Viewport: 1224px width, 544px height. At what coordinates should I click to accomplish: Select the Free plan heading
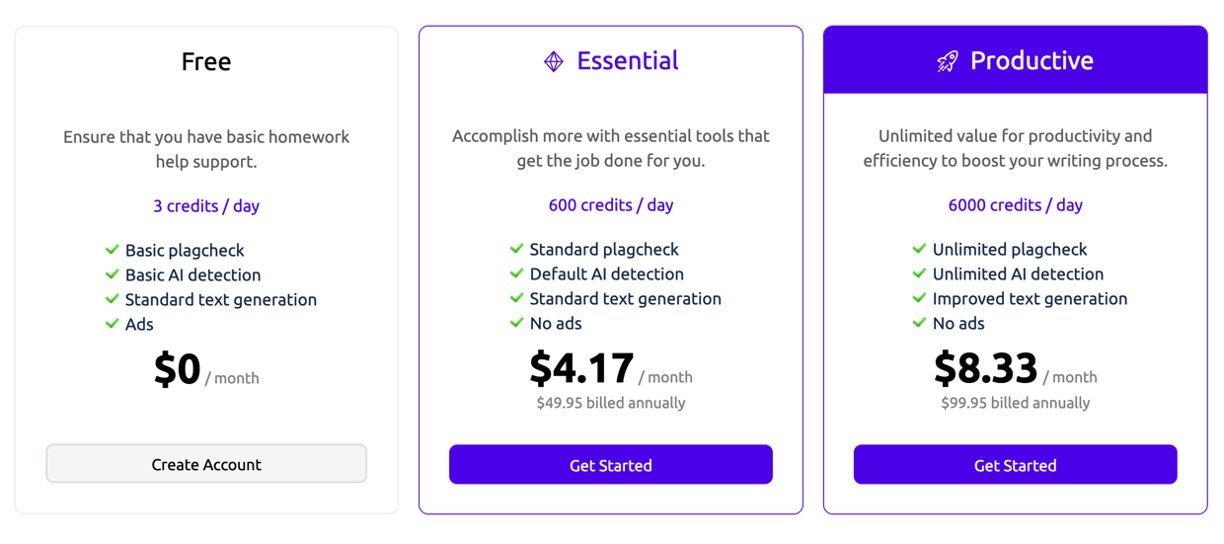[x=206, y=62]
